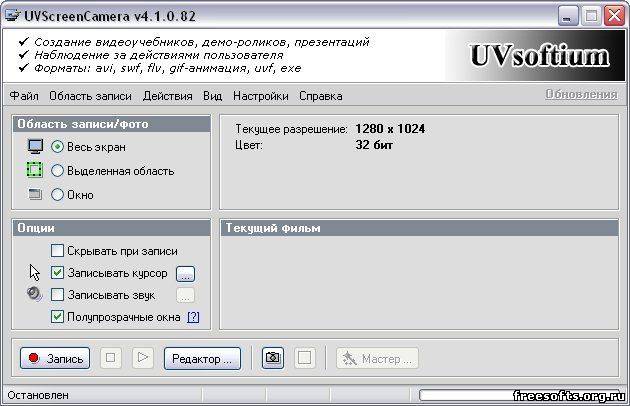Click the green selected-area icon
Viewport: 630px width, 406px height.
(x=35, y=170)
